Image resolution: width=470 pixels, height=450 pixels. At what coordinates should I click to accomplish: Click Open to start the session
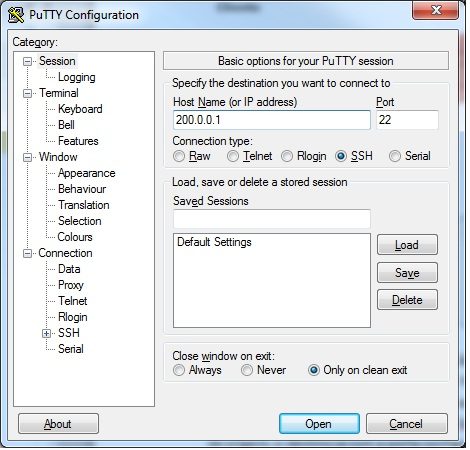[319, 424]
